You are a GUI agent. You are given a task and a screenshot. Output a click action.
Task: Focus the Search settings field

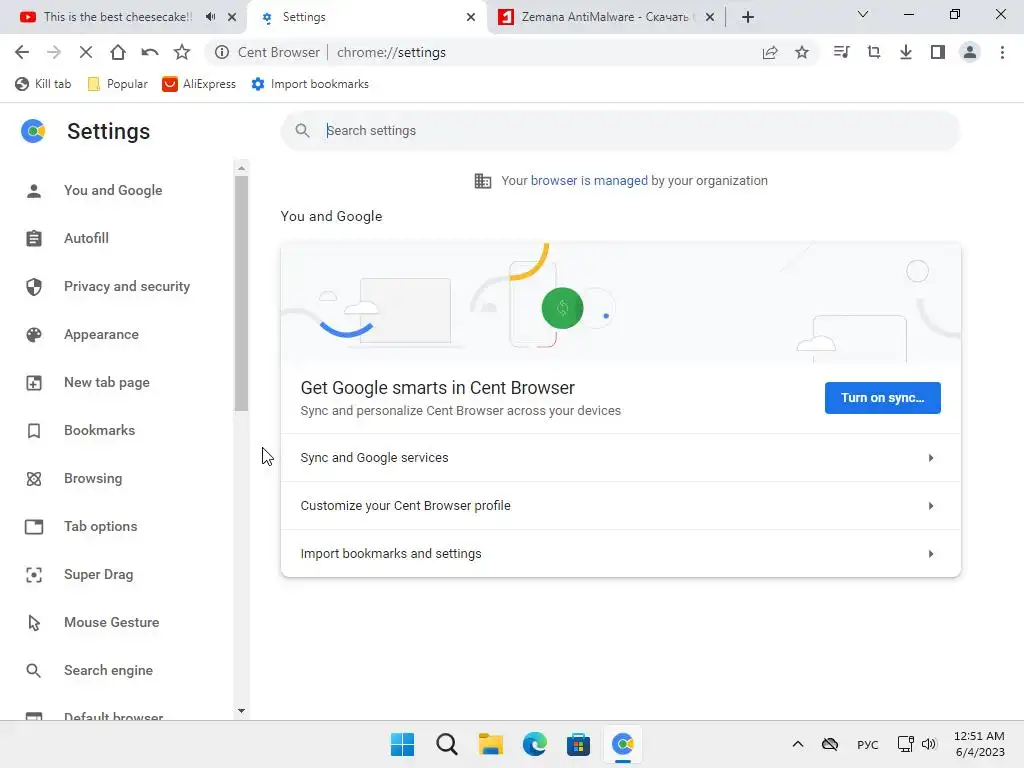[x=620, y=131]
